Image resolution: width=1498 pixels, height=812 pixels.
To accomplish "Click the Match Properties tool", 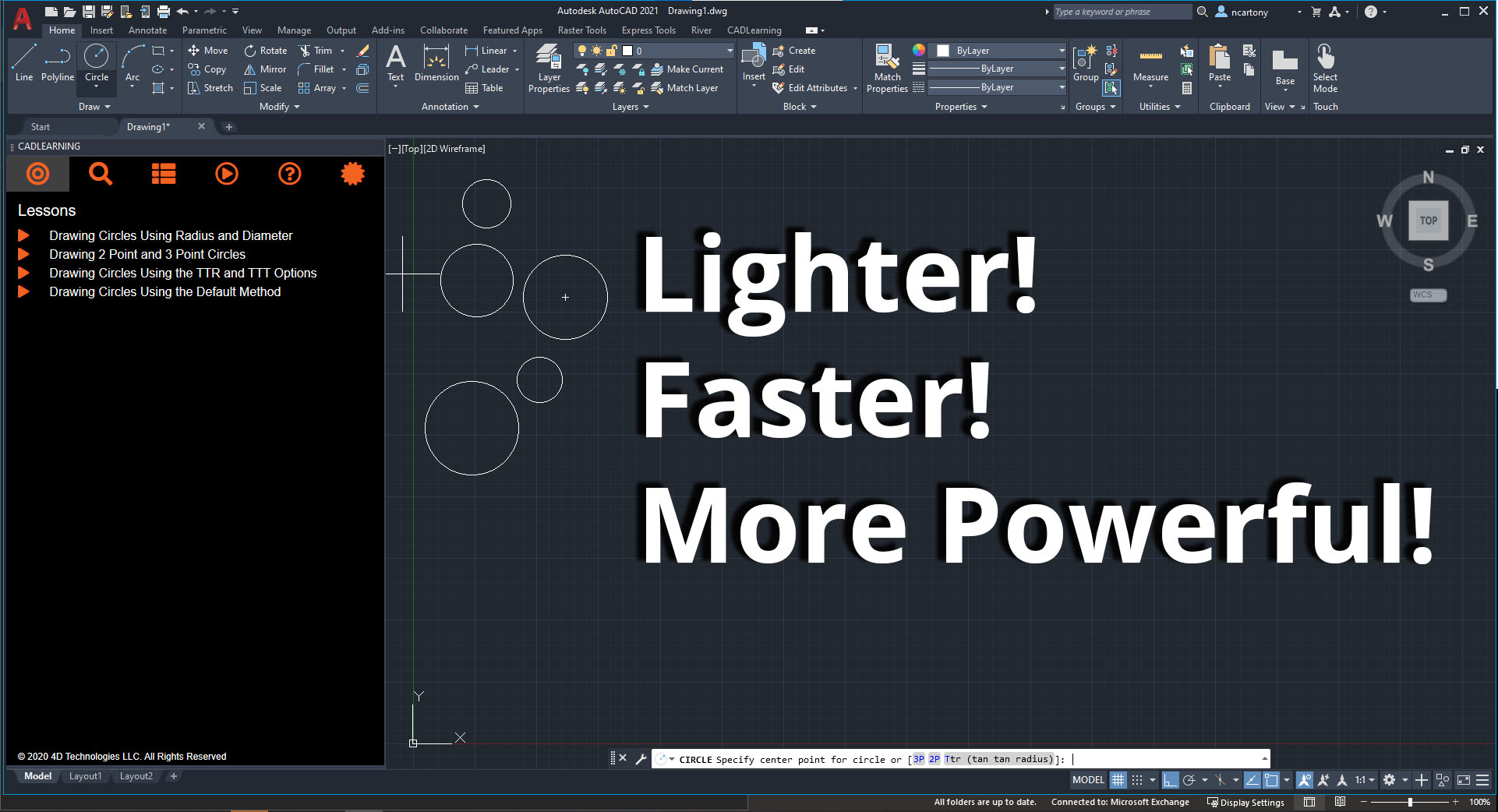I will tap(887, 69).
